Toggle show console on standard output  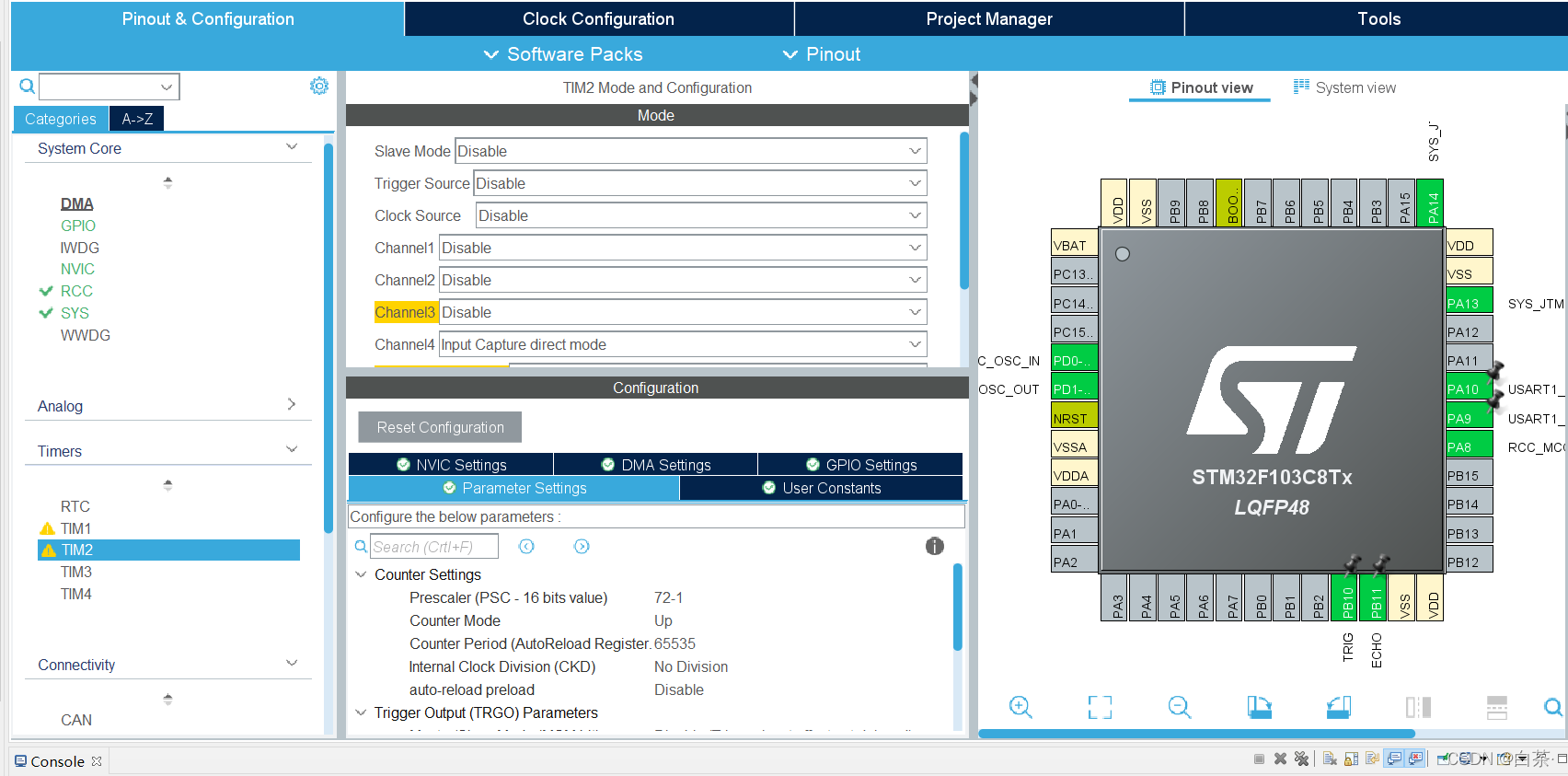[x=1394, y=759]
